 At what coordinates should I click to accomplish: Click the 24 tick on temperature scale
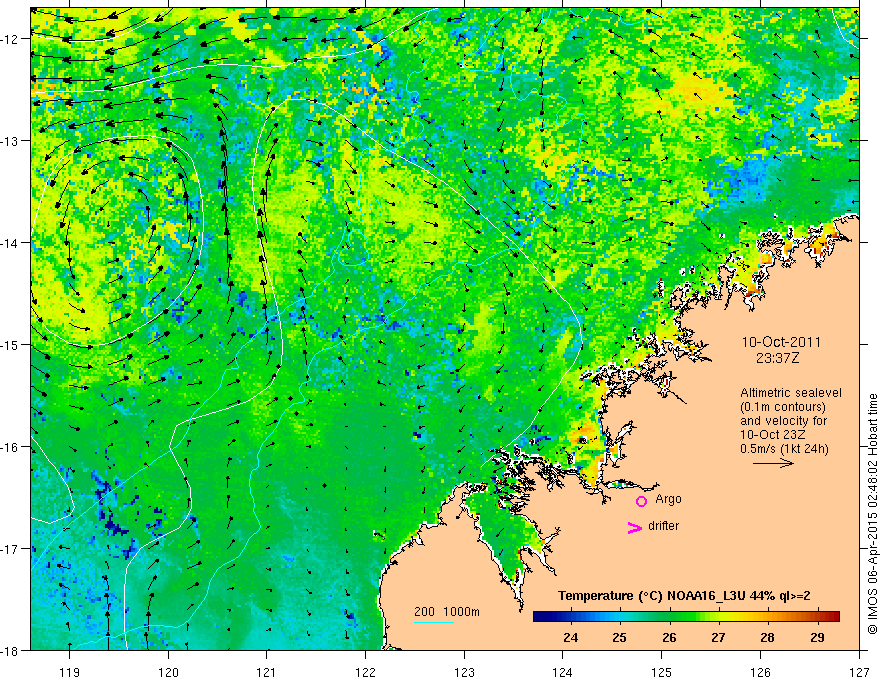(x=571, y=637)
